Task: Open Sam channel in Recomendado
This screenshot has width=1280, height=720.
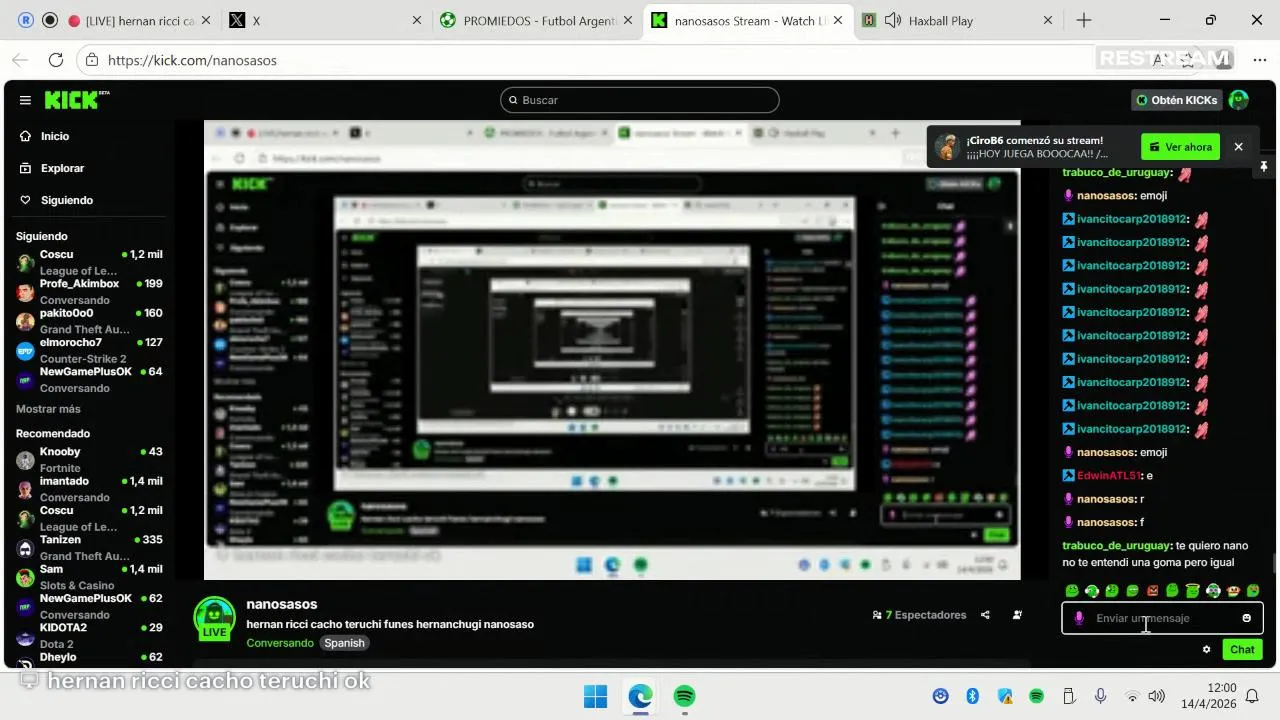Action: 89,576
